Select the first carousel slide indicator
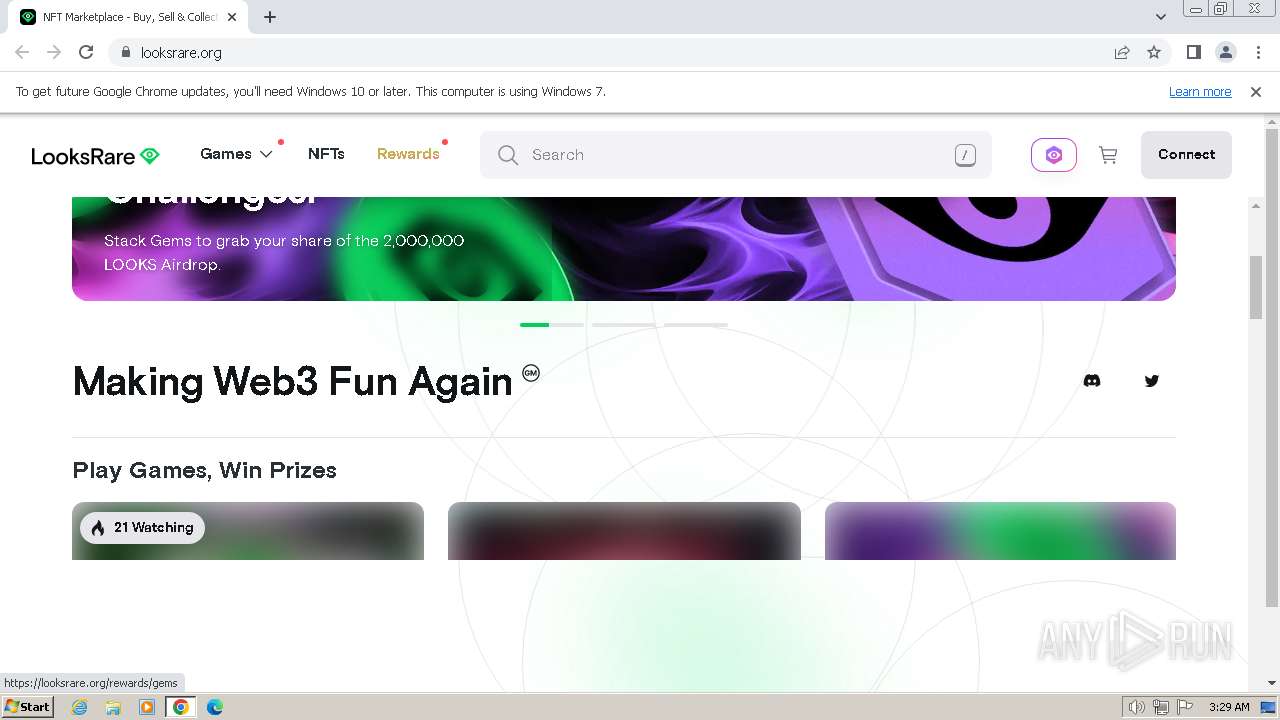The width and height of the screenshot is (1280, 720). [552, 325]
